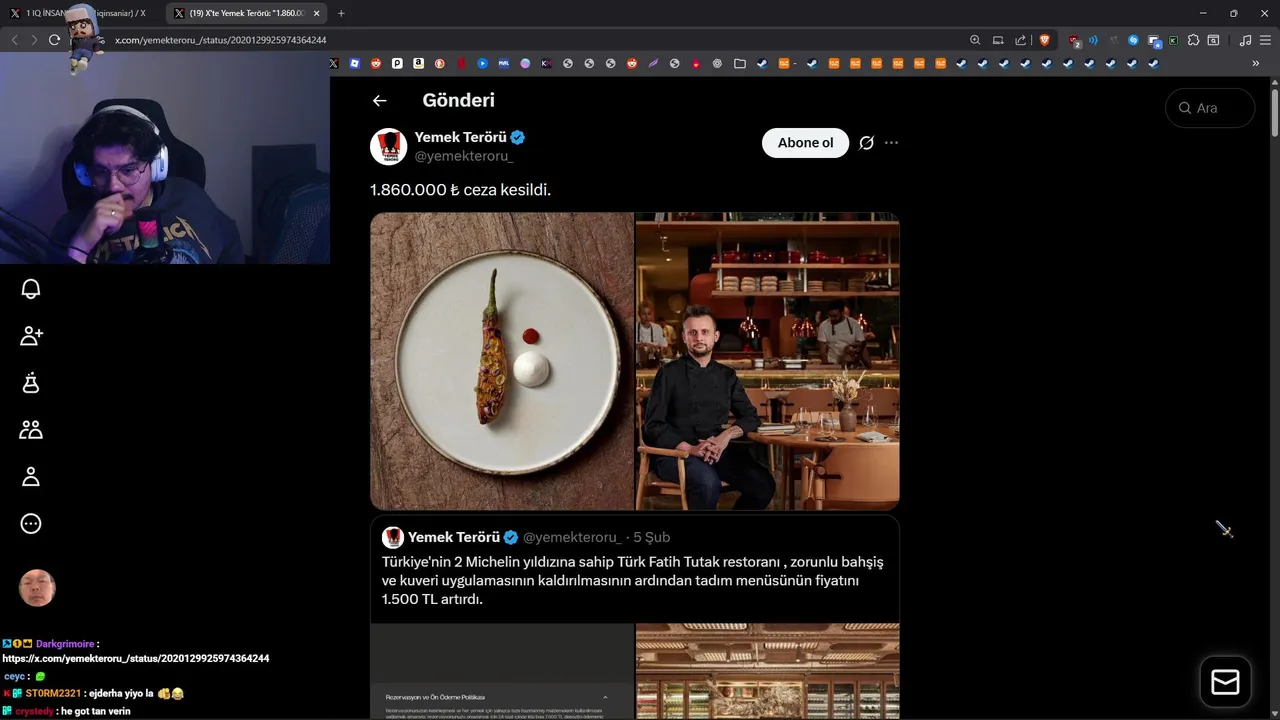Click the sidebar account avatar photo
This screenshot has height=720, width=1280.
coord(37,588)
